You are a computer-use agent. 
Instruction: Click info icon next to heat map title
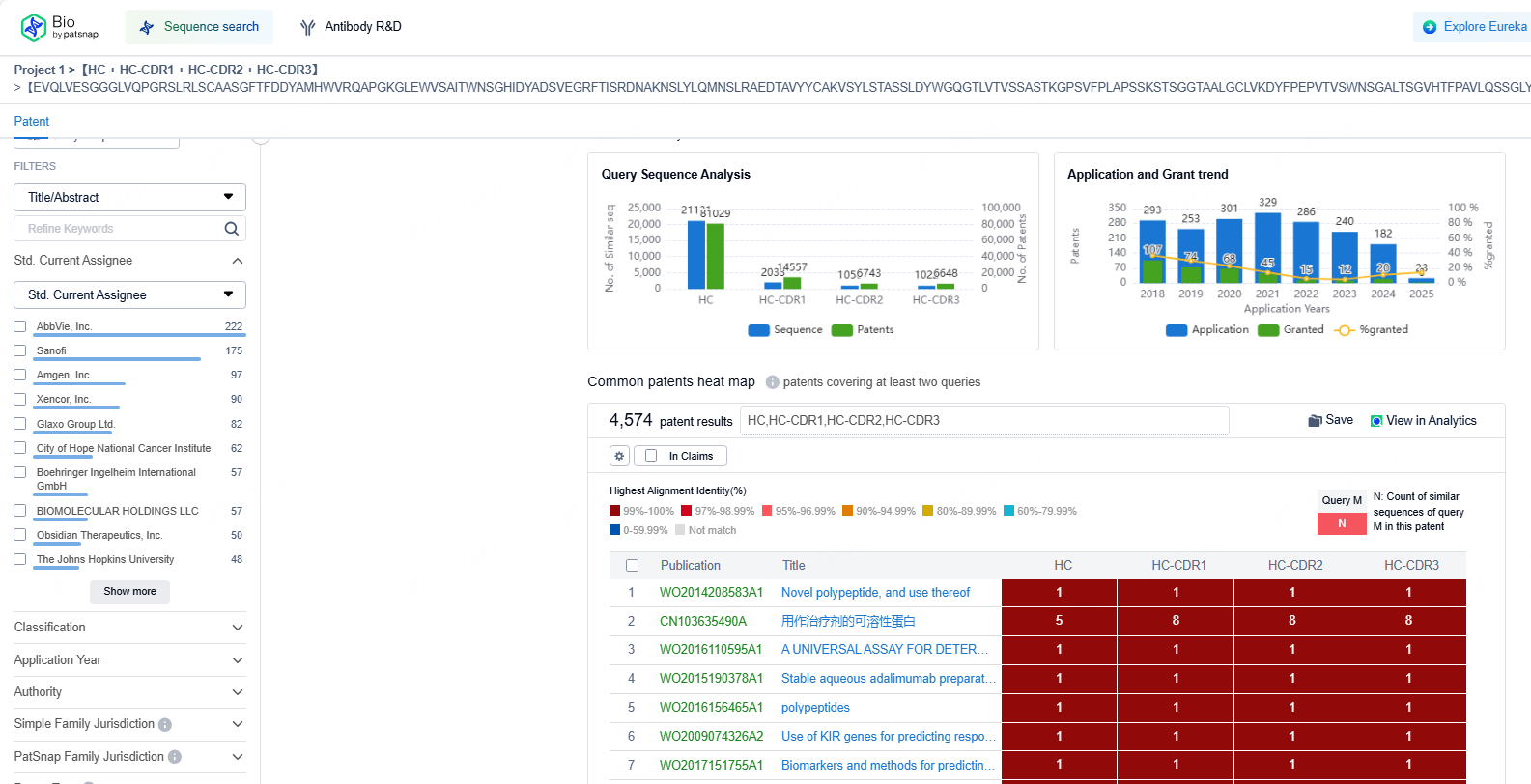click(772, 382)
